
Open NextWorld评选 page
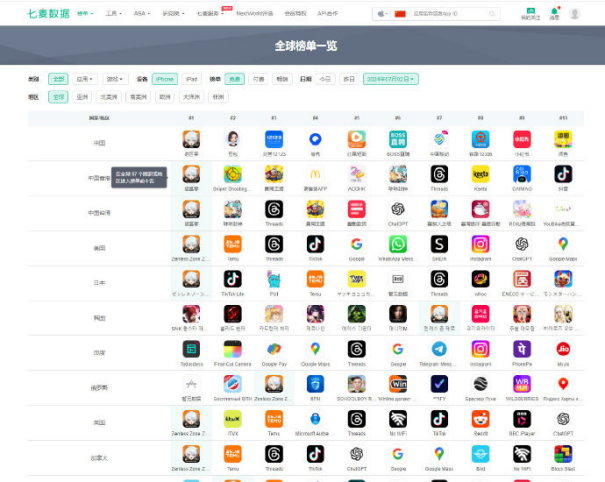pos(255,14)
